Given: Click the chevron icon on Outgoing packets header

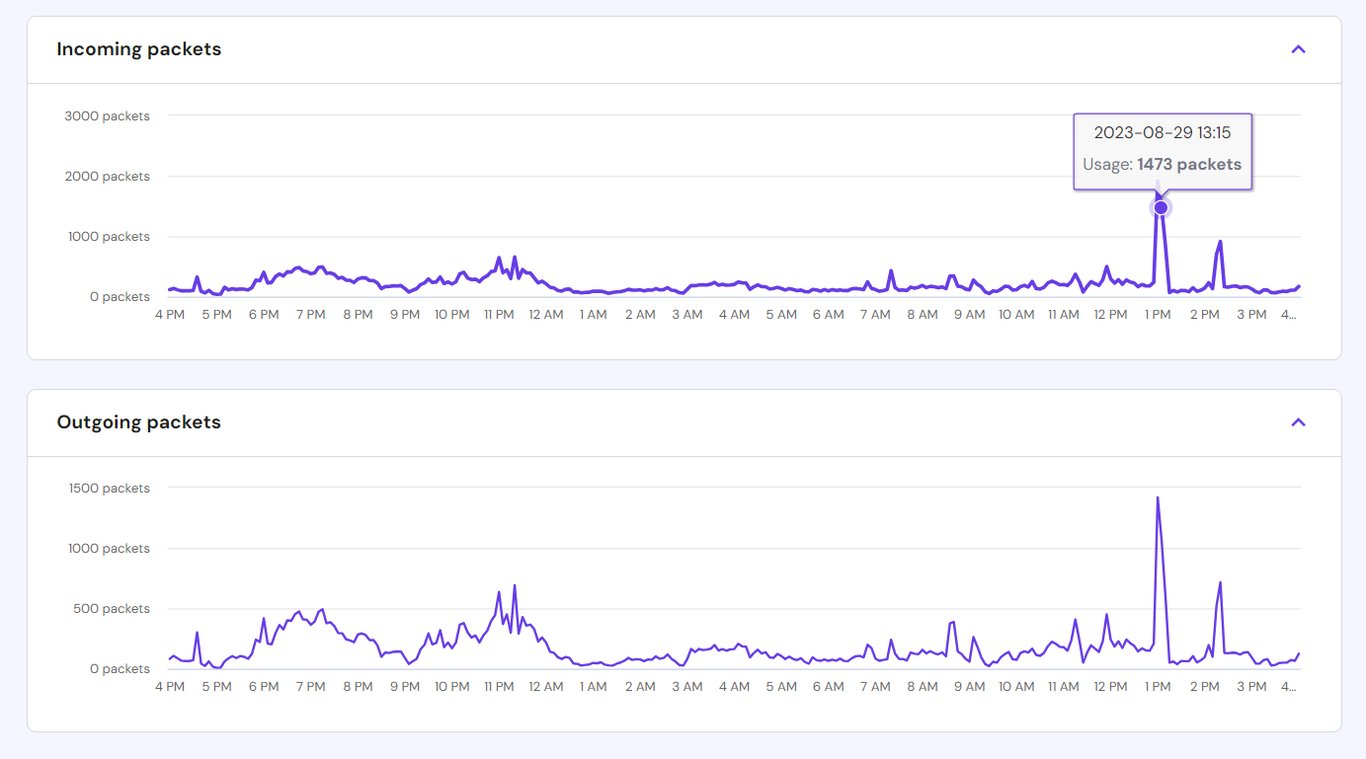Looking at the screenshot, I should [1298, 422].
